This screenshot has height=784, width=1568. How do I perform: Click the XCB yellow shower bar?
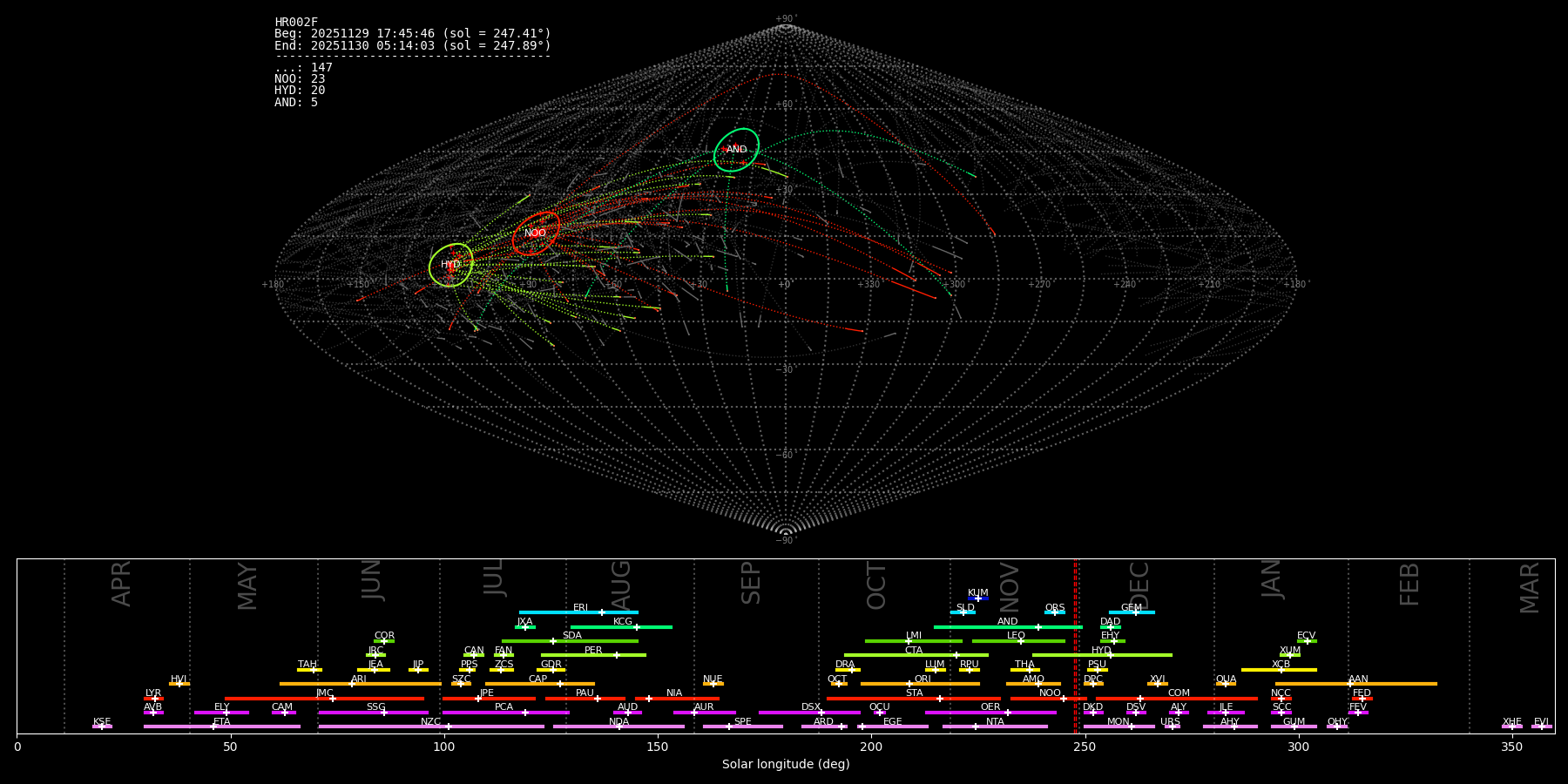point(1279,670)
